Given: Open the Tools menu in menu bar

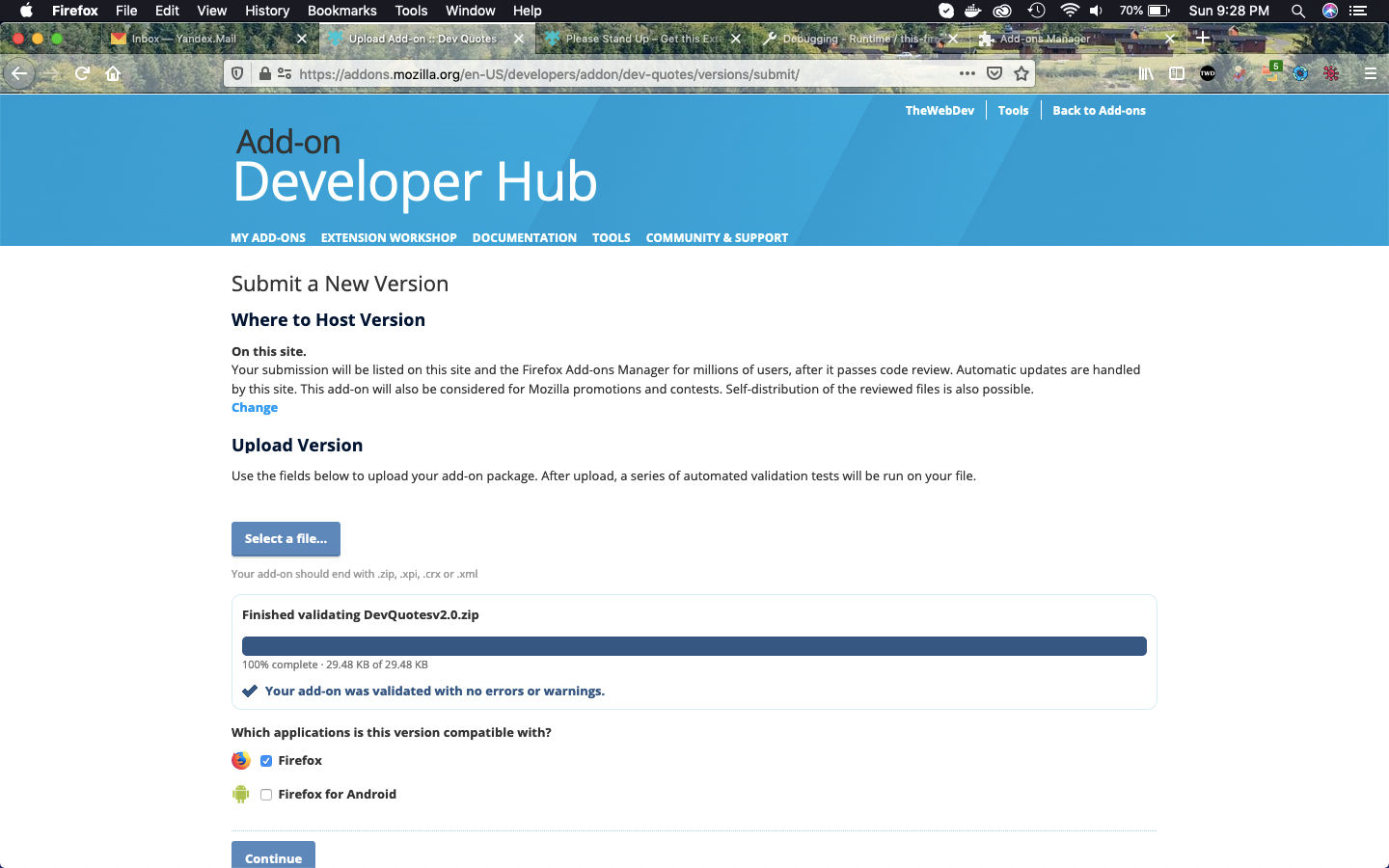Looking at the screenshot, I should pos(411,11).
